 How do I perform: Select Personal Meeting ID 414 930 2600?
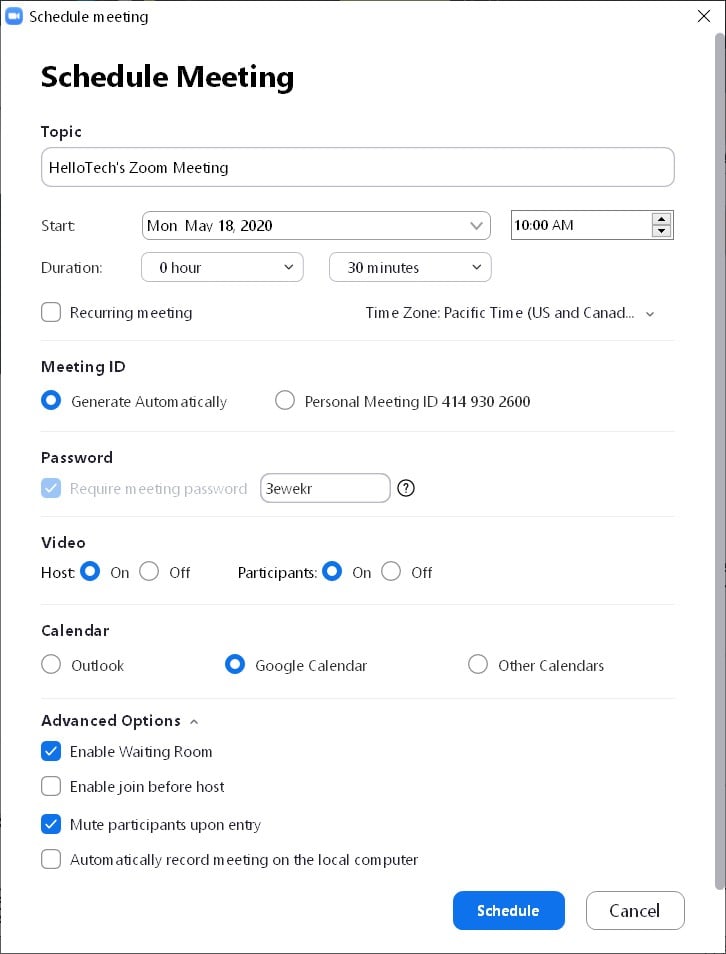click(x=285, y=399)
